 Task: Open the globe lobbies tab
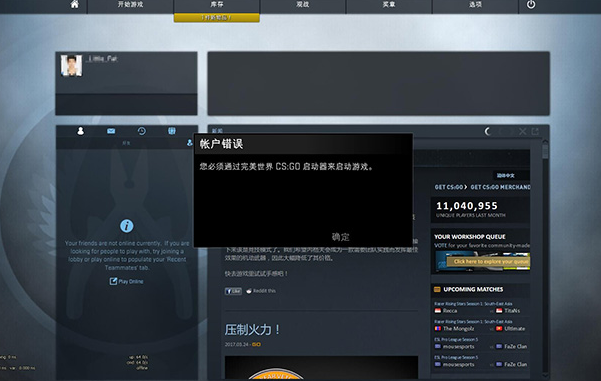coord(172,131)
